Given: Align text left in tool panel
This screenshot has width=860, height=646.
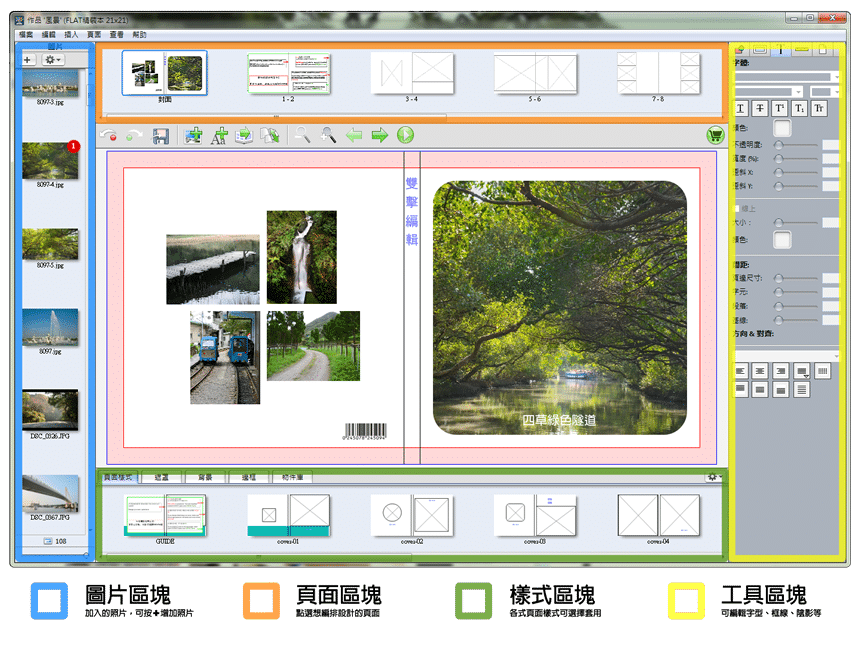Looking at the screenshot, I should [x=740, y=371].
